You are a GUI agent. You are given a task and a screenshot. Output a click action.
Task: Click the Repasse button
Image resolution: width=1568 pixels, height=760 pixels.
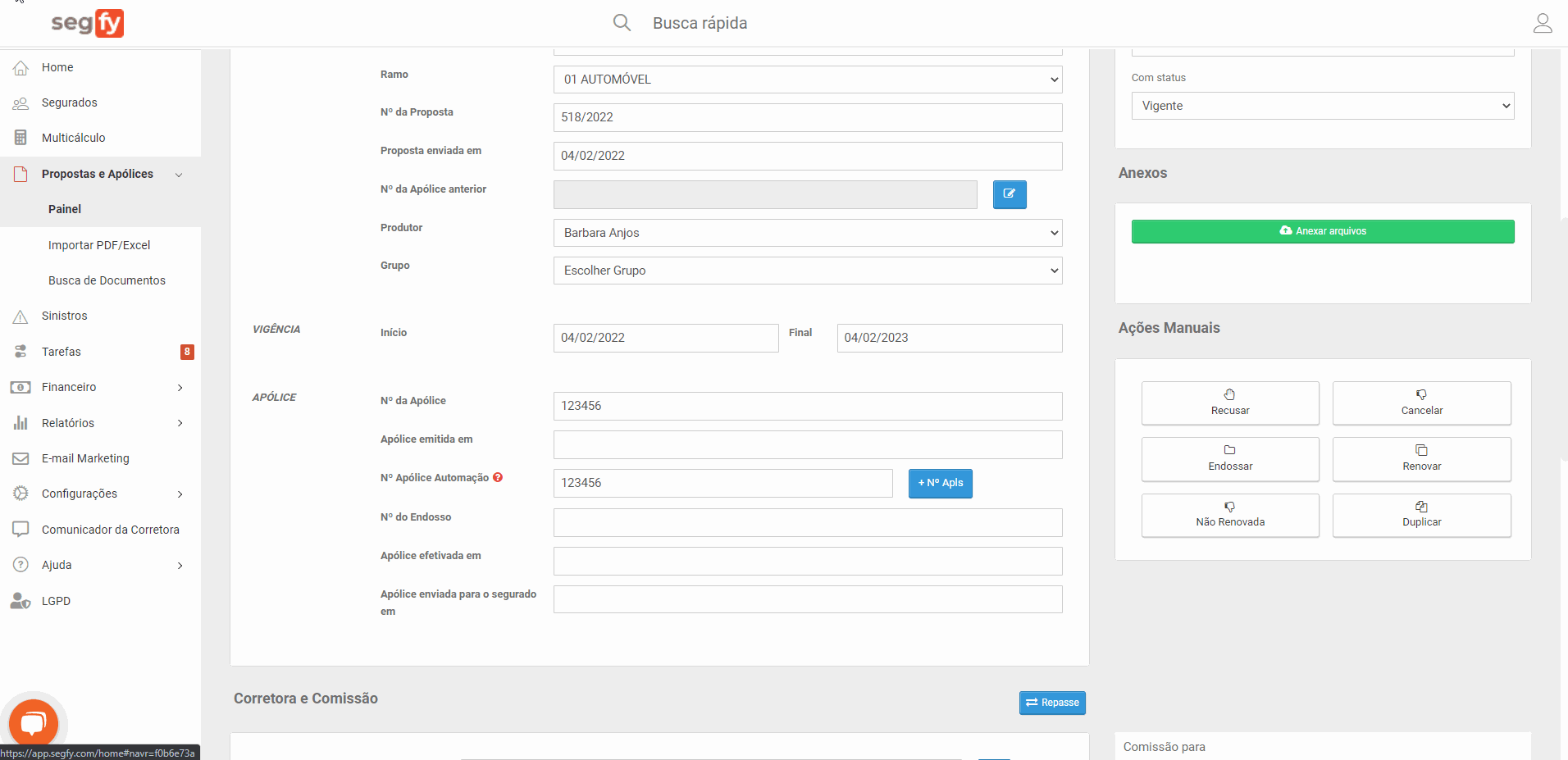pos(1052,703)
